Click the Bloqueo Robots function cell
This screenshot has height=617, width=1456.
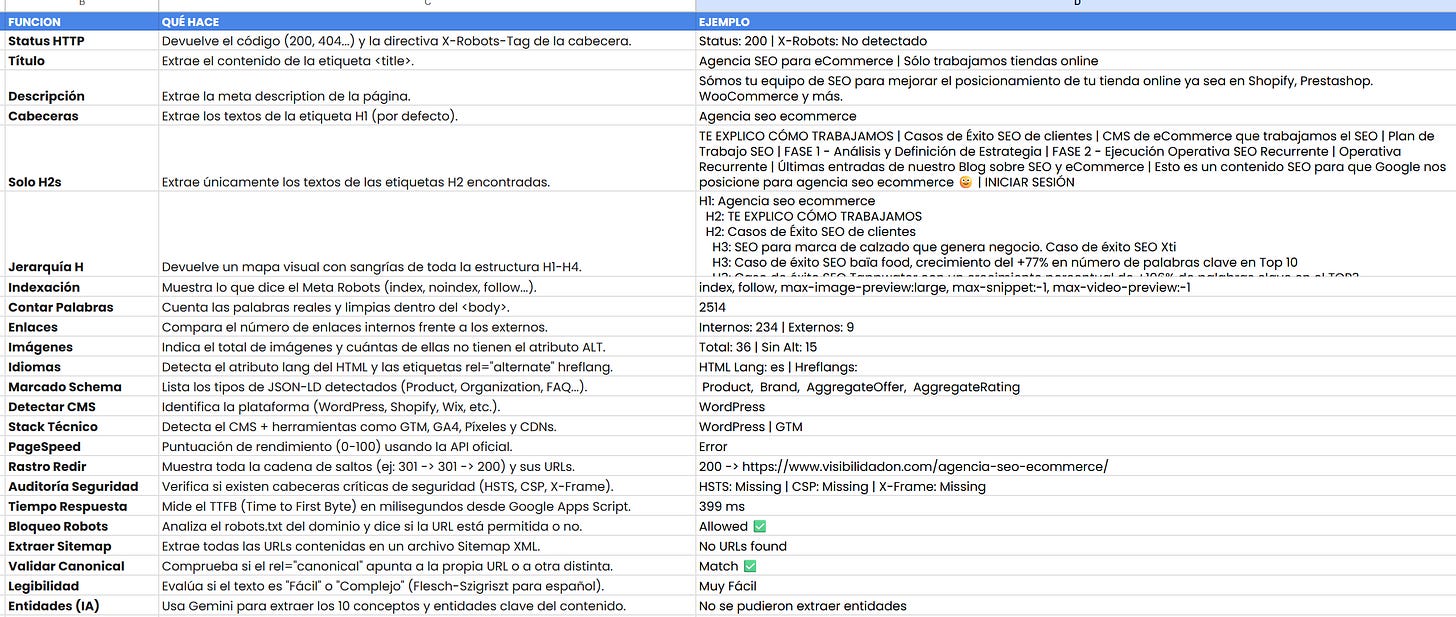click(x=80, y=527)
